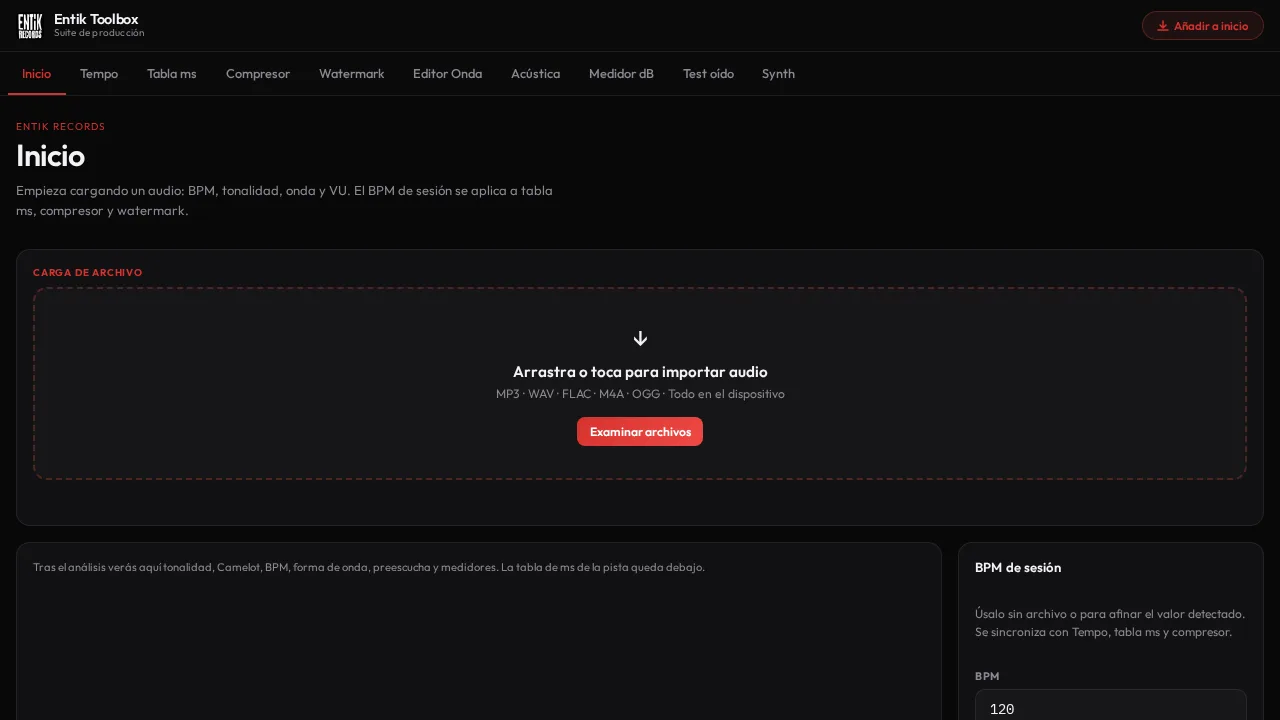Click the download arrow icon in Añadir a inicio
1280x720 pixels.
tap(1163, 26)
